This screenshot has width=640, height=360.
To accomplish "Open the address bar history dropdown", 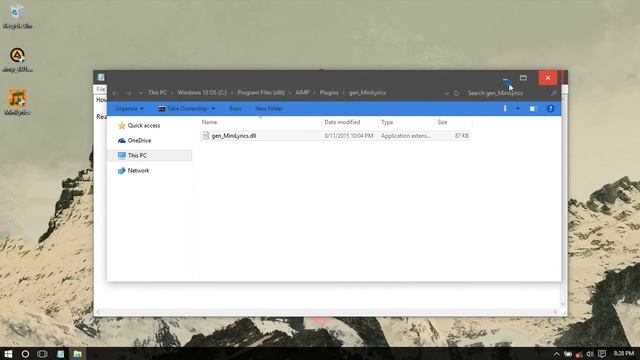I will (x=447, y=93).
